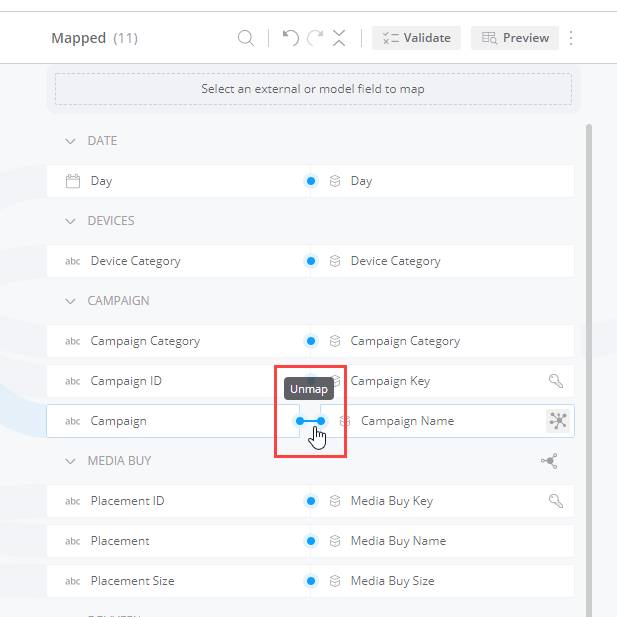Click the abc type icon beside Campaign ID
Image resolution: width=617 pixels, height=617 pixels.
[73, 381]
